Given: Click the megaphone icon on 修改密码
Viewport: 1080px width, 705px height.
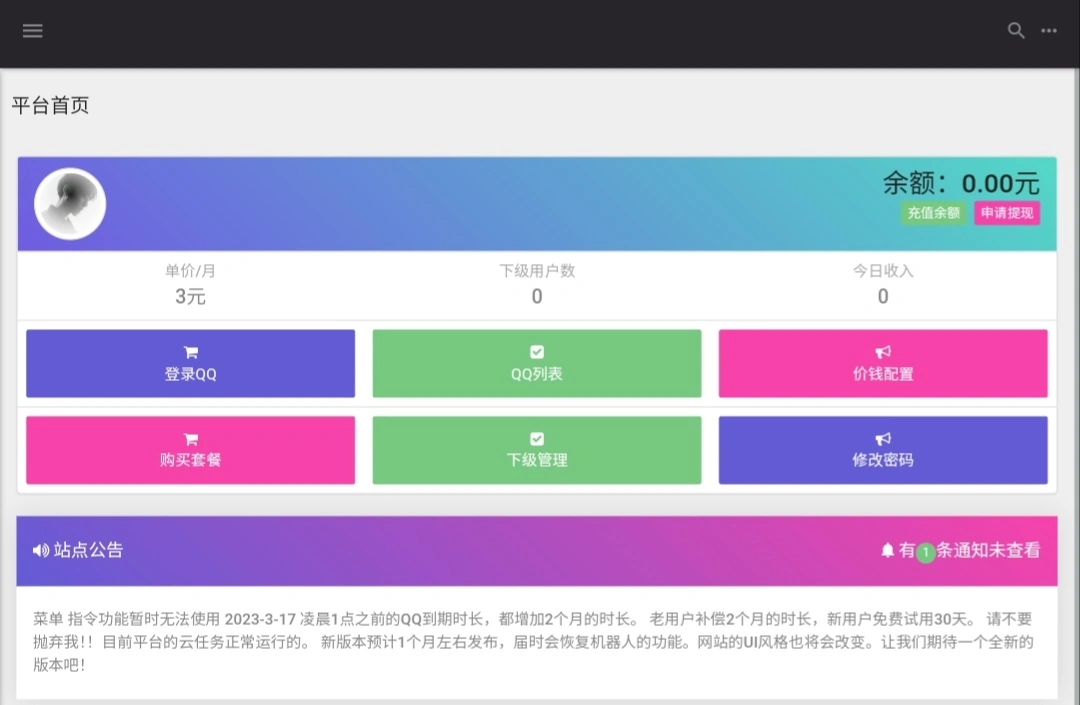Looking at the screenshot, I should (882, 438).
